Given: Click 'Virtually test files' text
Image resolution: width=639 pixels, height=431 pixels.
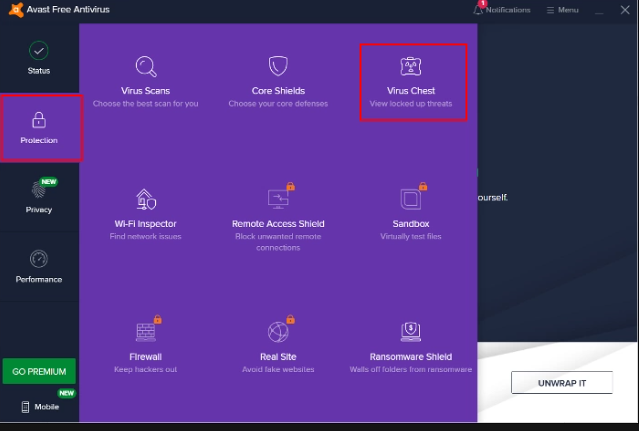Looking at the screenshot, I should click(411, 237).
